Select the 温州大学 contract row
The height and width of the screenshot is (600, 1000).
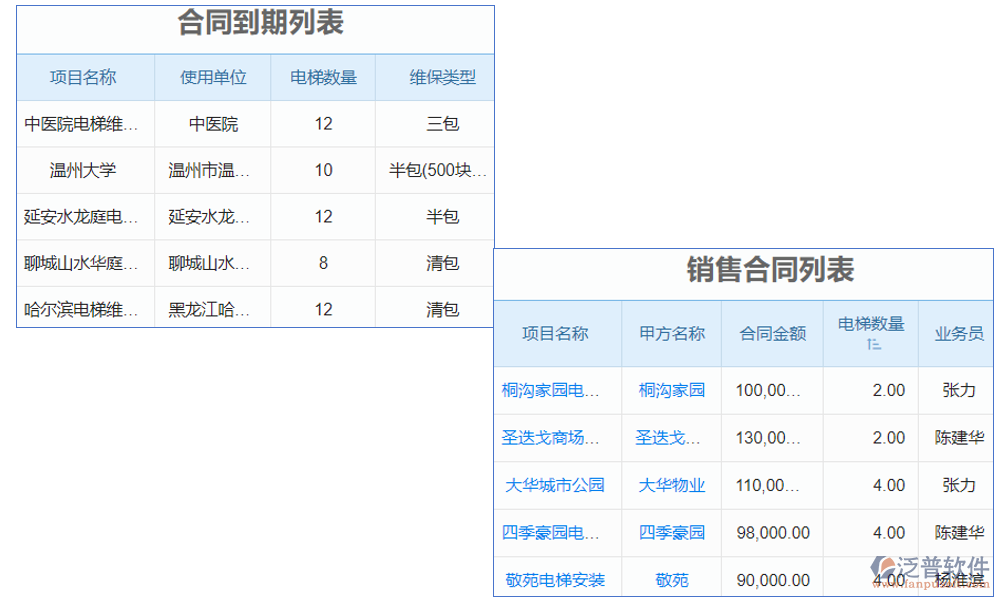[84, 170]
